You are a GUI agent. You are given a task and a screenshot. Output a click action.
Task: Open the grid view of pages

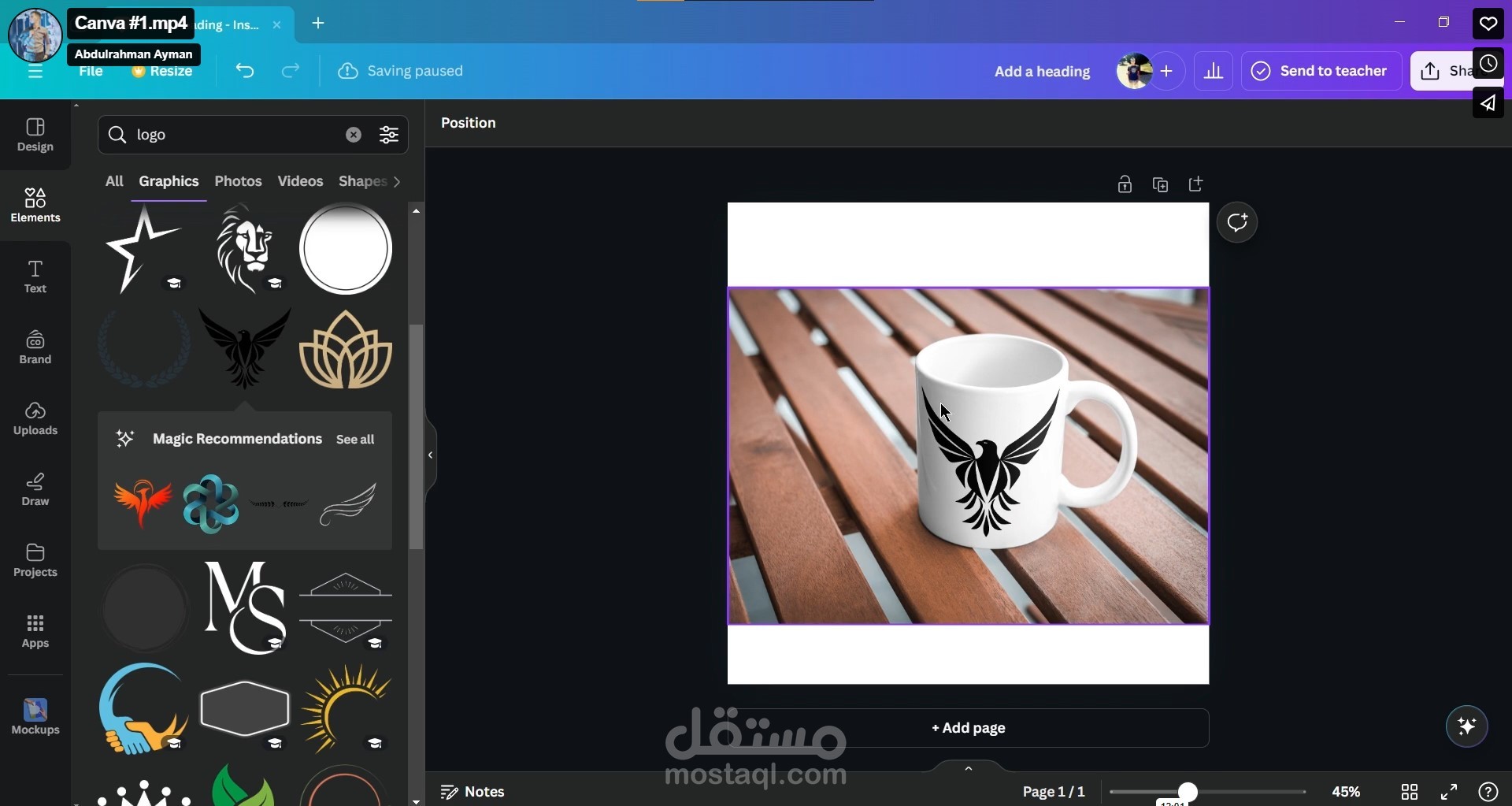click(1410, 792)
